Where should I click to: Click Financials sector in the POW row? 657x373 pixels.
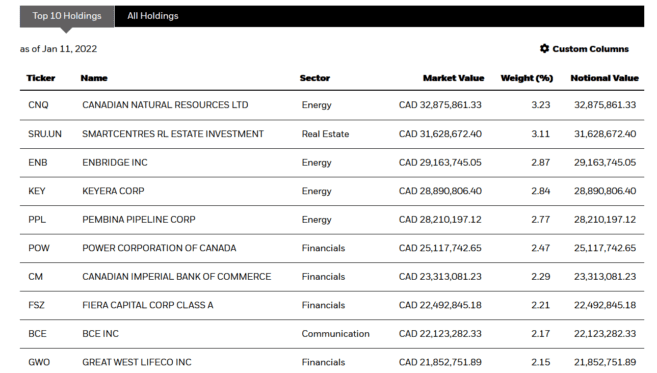(323, 248)
